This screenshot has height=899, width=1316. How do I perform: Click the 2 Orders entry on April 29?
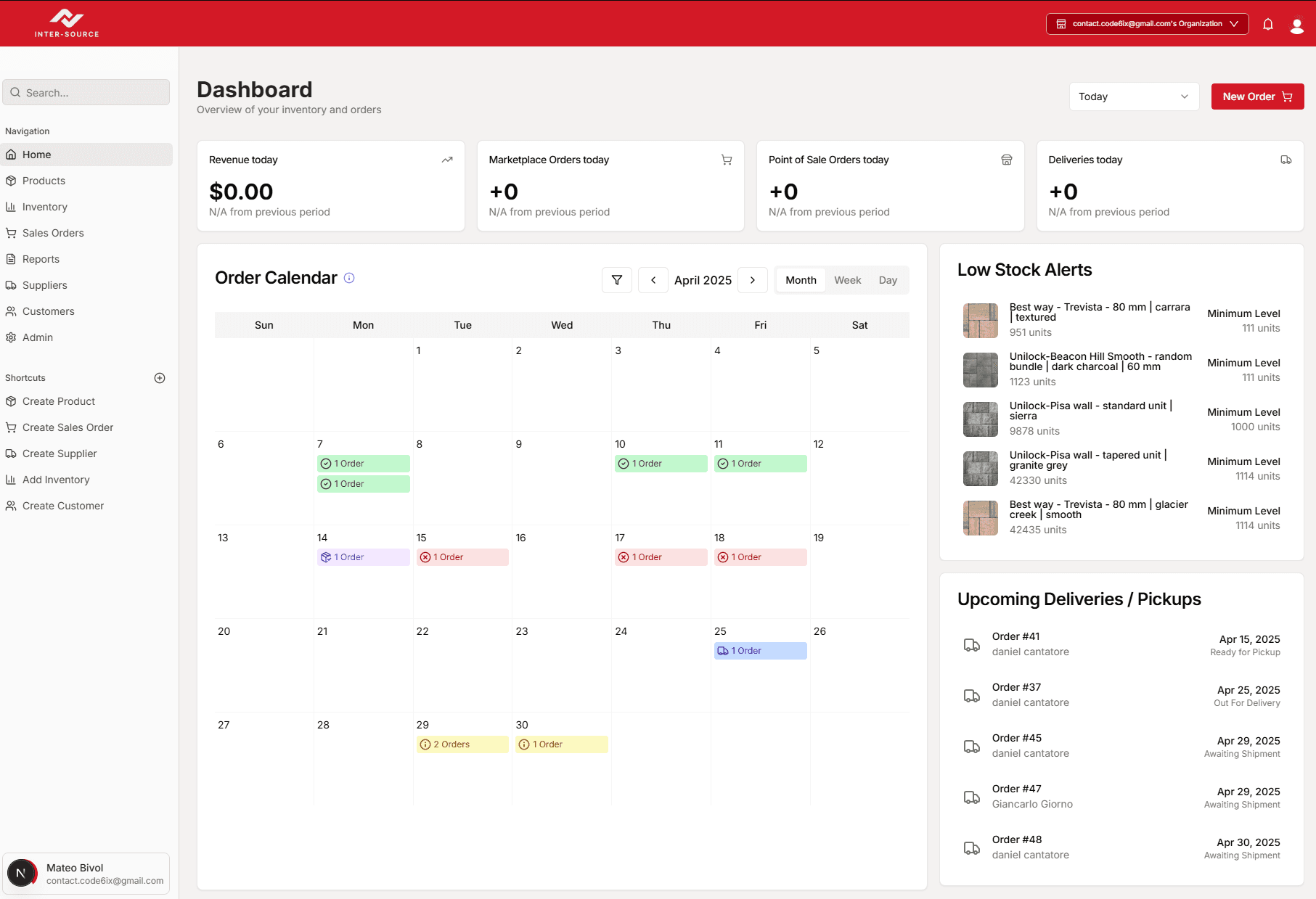click(462, 744)
